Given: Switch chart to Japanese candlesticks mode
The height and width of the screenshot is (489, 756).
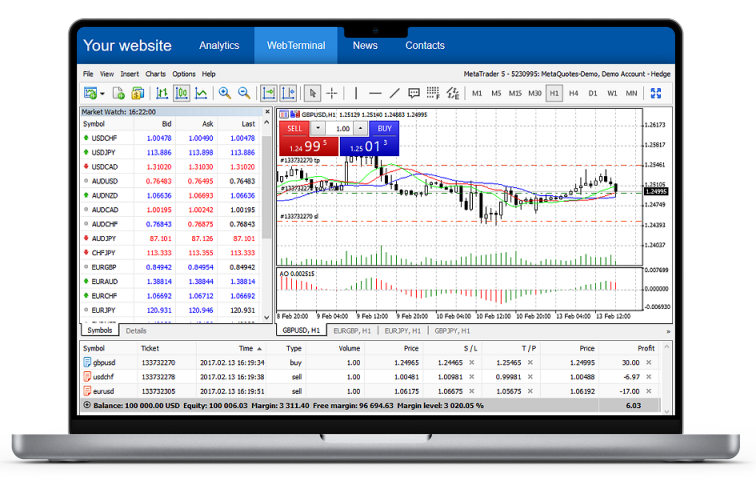Looking at the screenshot, I should click(182, 93).
